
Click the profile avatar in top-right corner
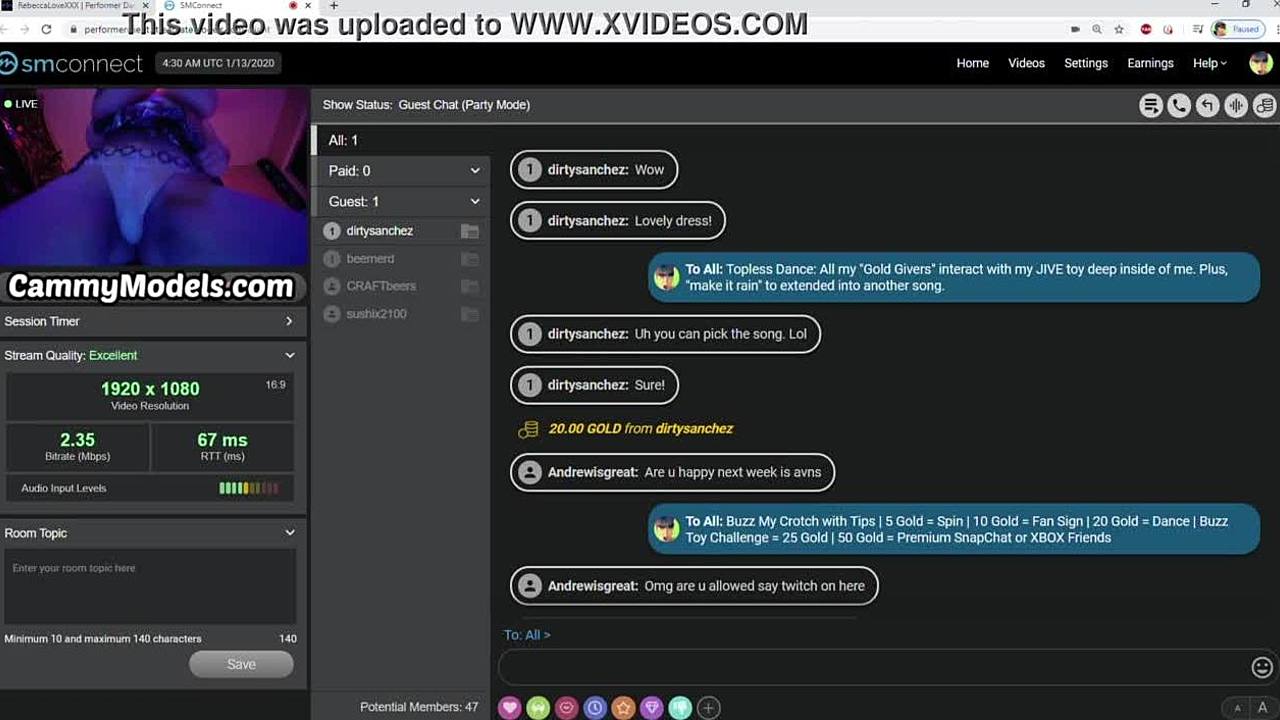click(x=1260, y=63)
